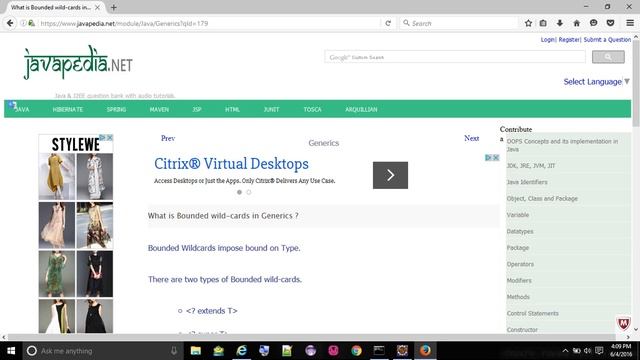Select the second Citrix ad carousel dot

point(249,192)
